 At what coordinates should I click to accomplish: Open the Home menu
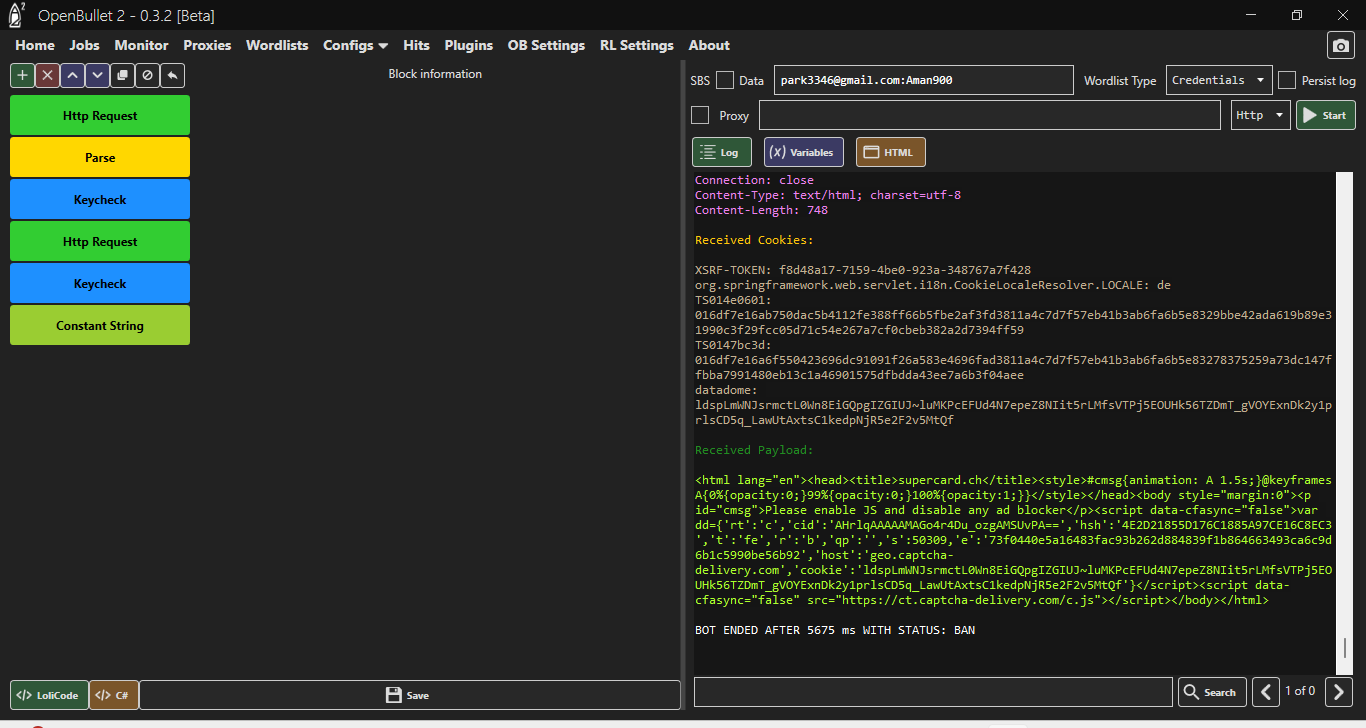click(35, 45)
